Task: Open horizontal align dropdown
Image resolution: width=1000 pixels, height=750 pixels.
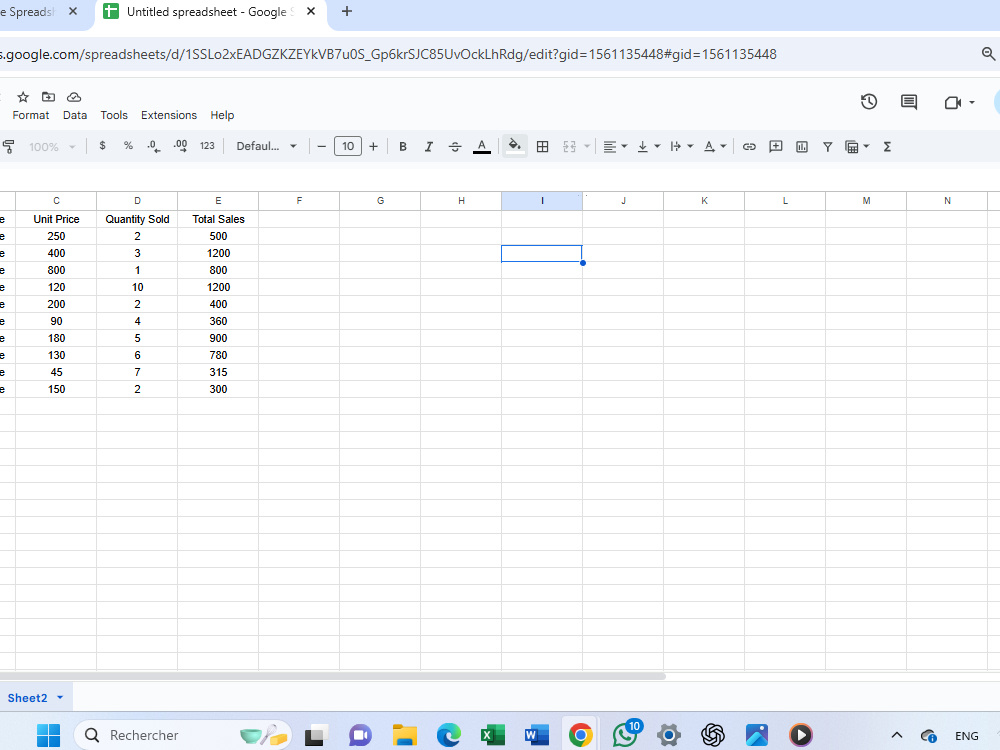Action: coord(615,147)
